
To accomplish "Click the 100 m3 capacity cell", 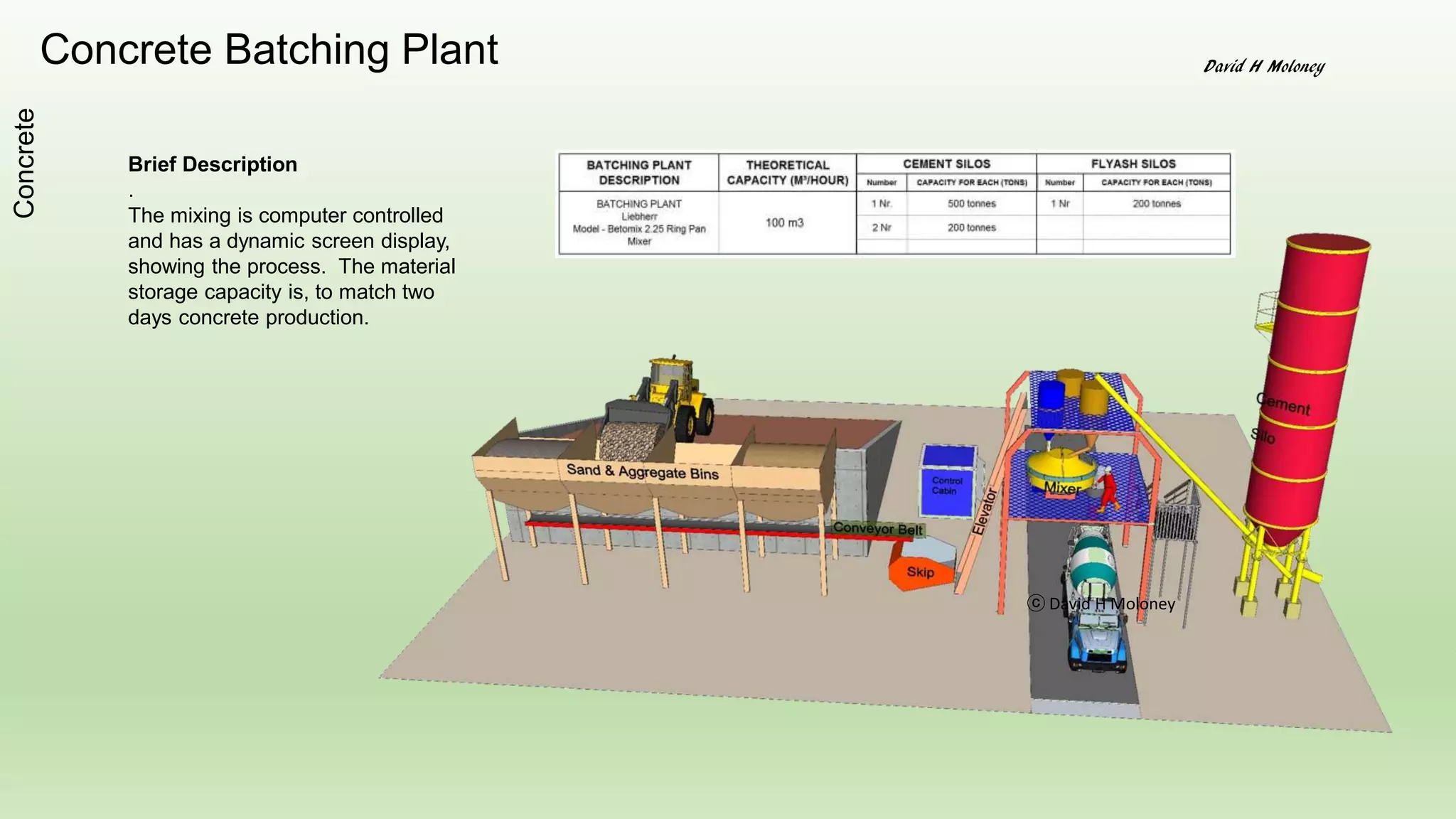I will point(784,223).
